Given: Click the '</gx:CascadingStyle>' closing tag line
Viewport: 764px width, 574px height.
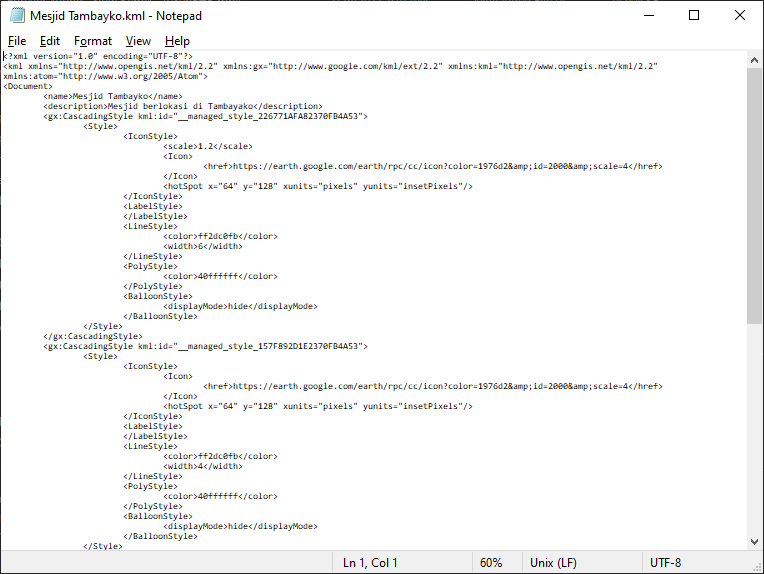Looking at the screenshot, I should 93,336.
